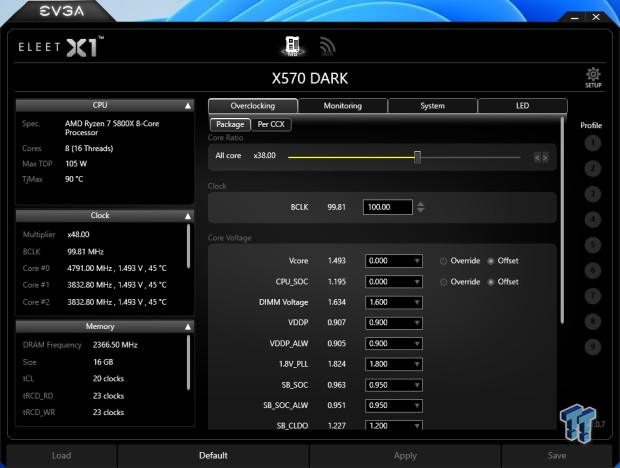
Task: Minimize the ELEET X1 window
Action: (575, 18)
